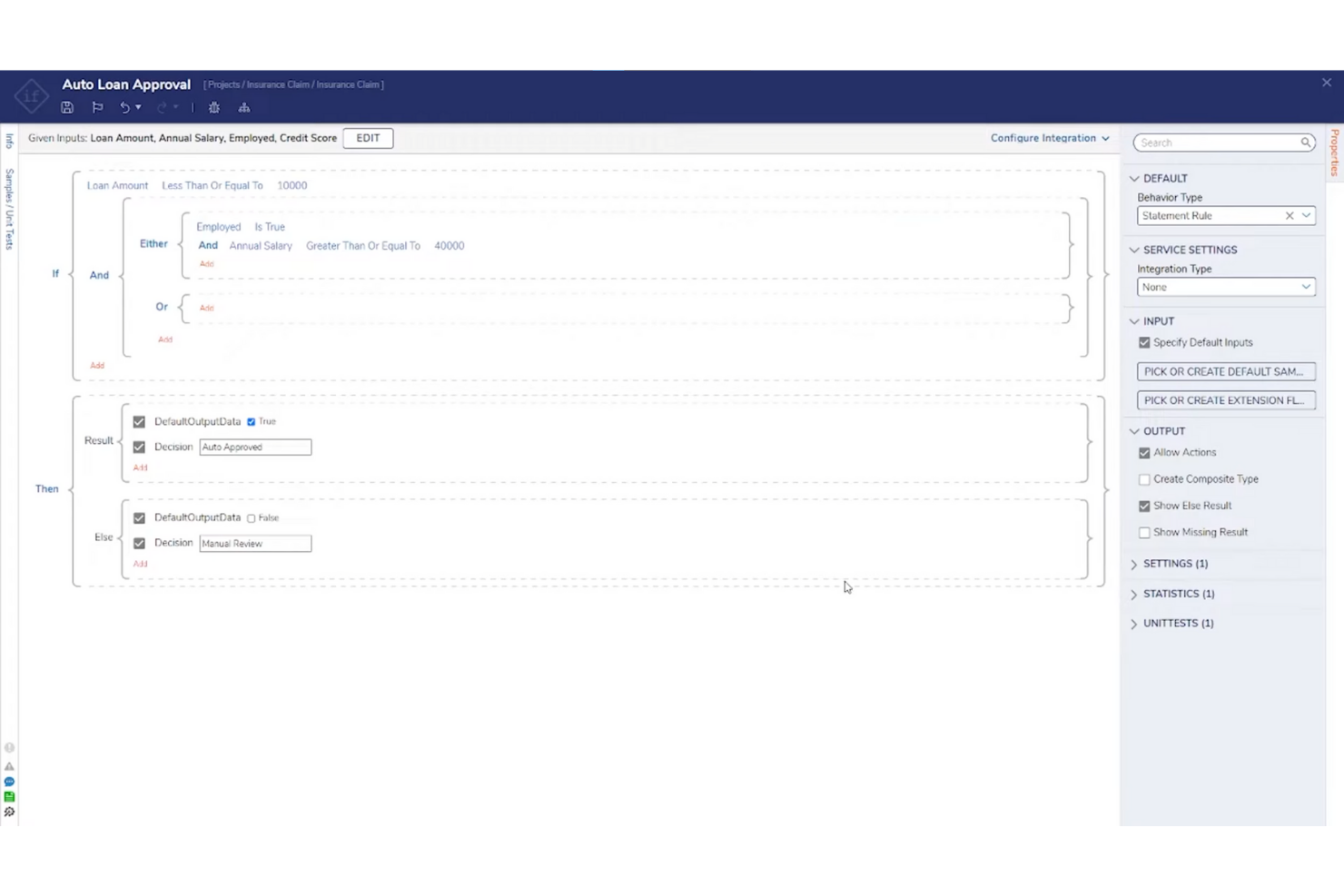The image size is (1344, 896).
Task: Click the search magnifier in the Properties panel
Action: point(1305,143)
